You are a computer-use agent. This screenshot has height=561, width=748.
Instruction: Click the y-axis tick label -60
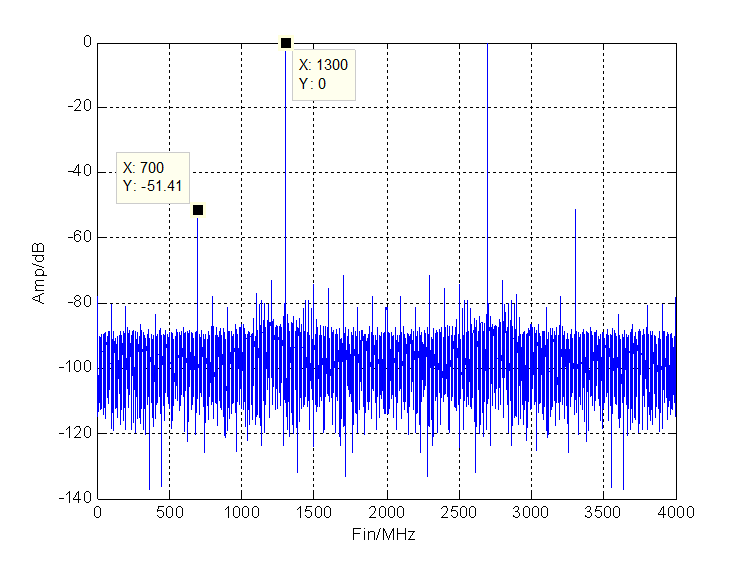tap(80, 237)
